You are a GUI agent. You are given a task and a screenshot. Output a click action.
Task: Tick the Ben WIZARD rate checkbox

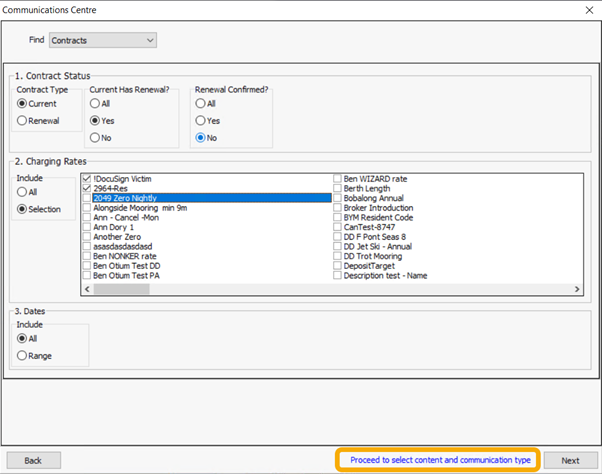click(x=338, y=179)
